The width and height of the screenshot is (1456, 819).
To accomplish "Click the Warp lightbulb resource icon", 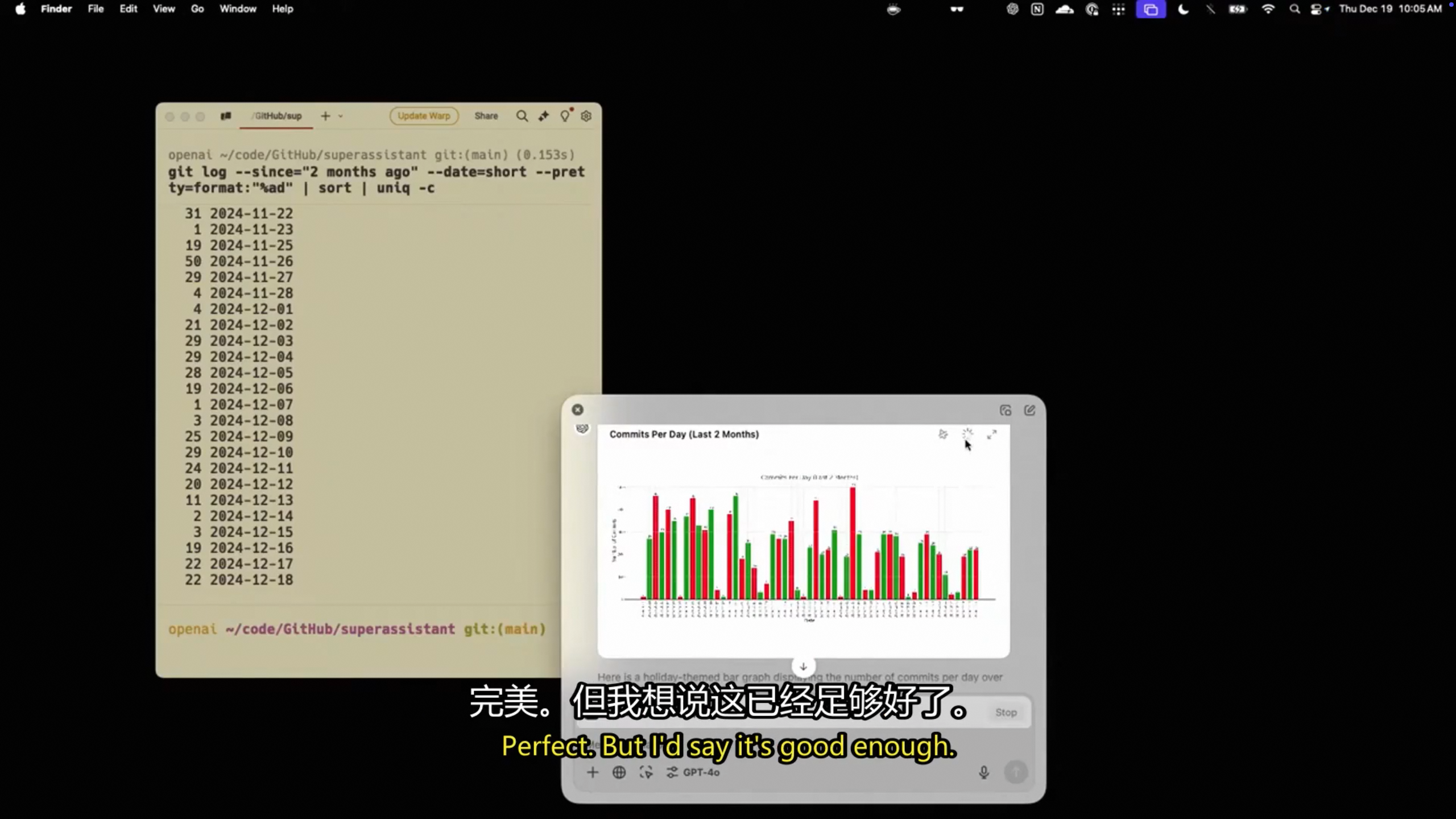I will click(565, 116).
